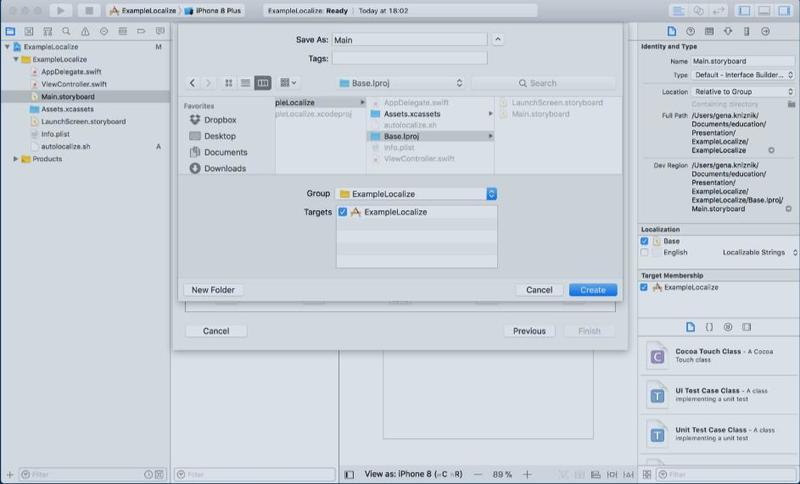Toggle ExampleLocalize target checkbox in save dialog

(x=343, y=212)
